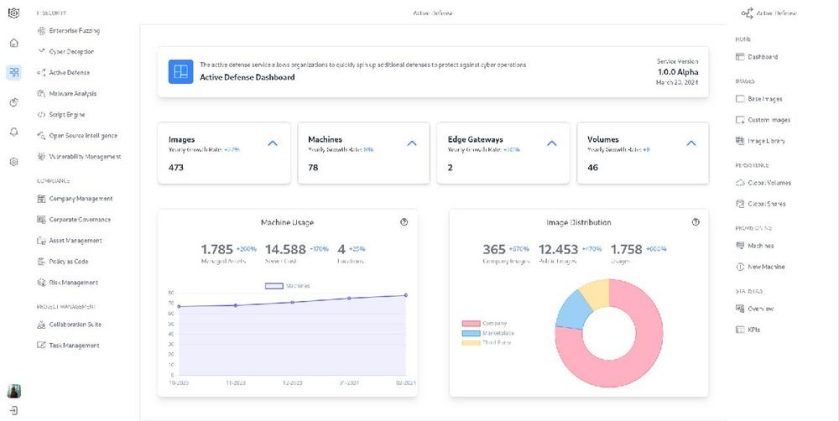Toggle the Machines legend in usage chart

[287, 286]
